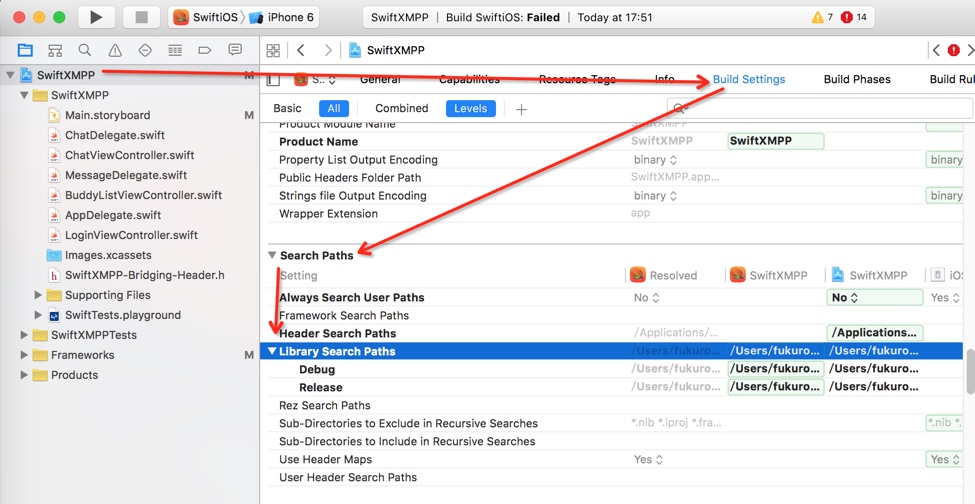Image resolution: width=975 pixels, height=504 pixels.
Task: Toggle the targets list sidebar icon
Action: point(273,80)
